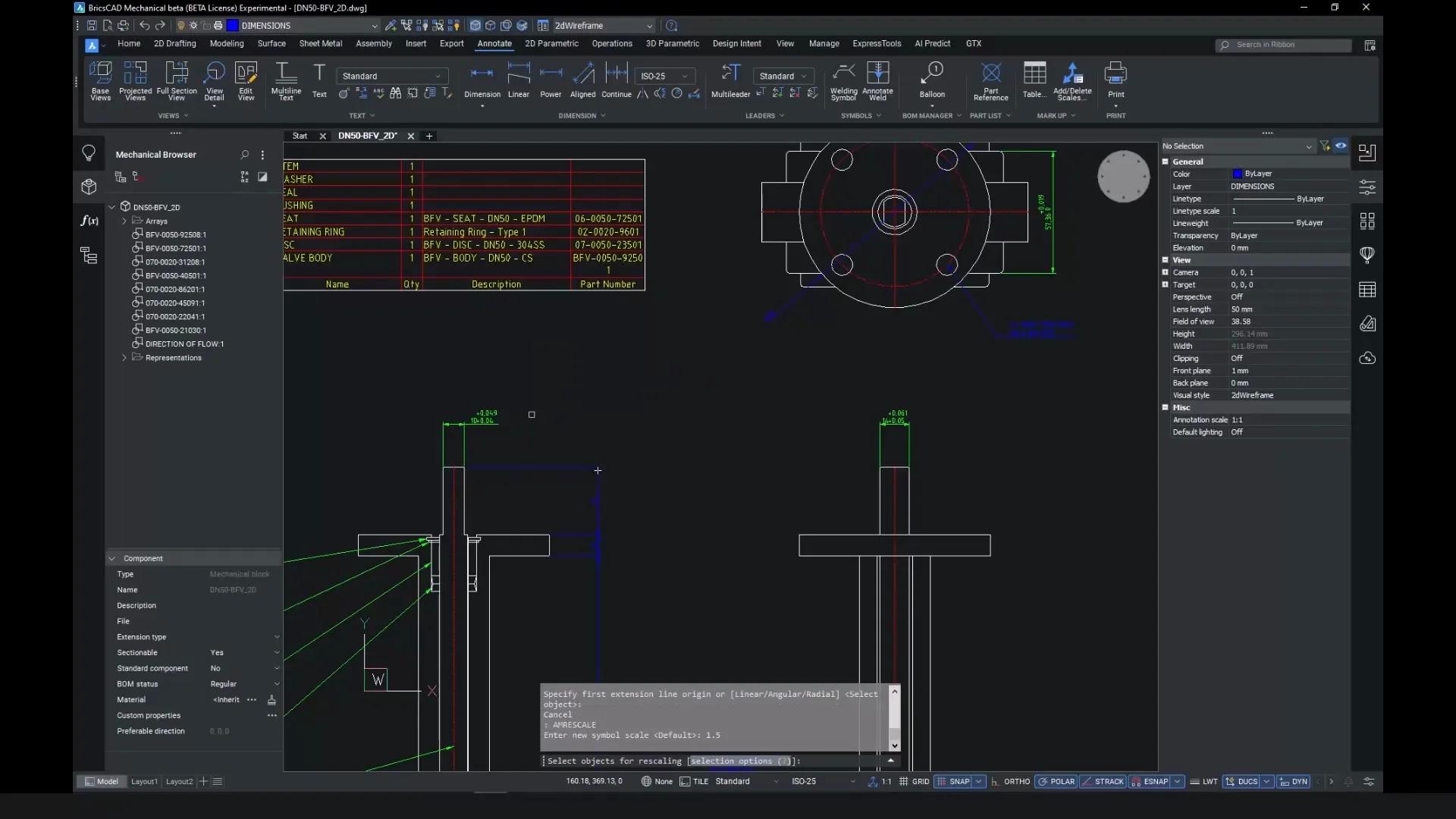Open the Layout1 tab

144,781
